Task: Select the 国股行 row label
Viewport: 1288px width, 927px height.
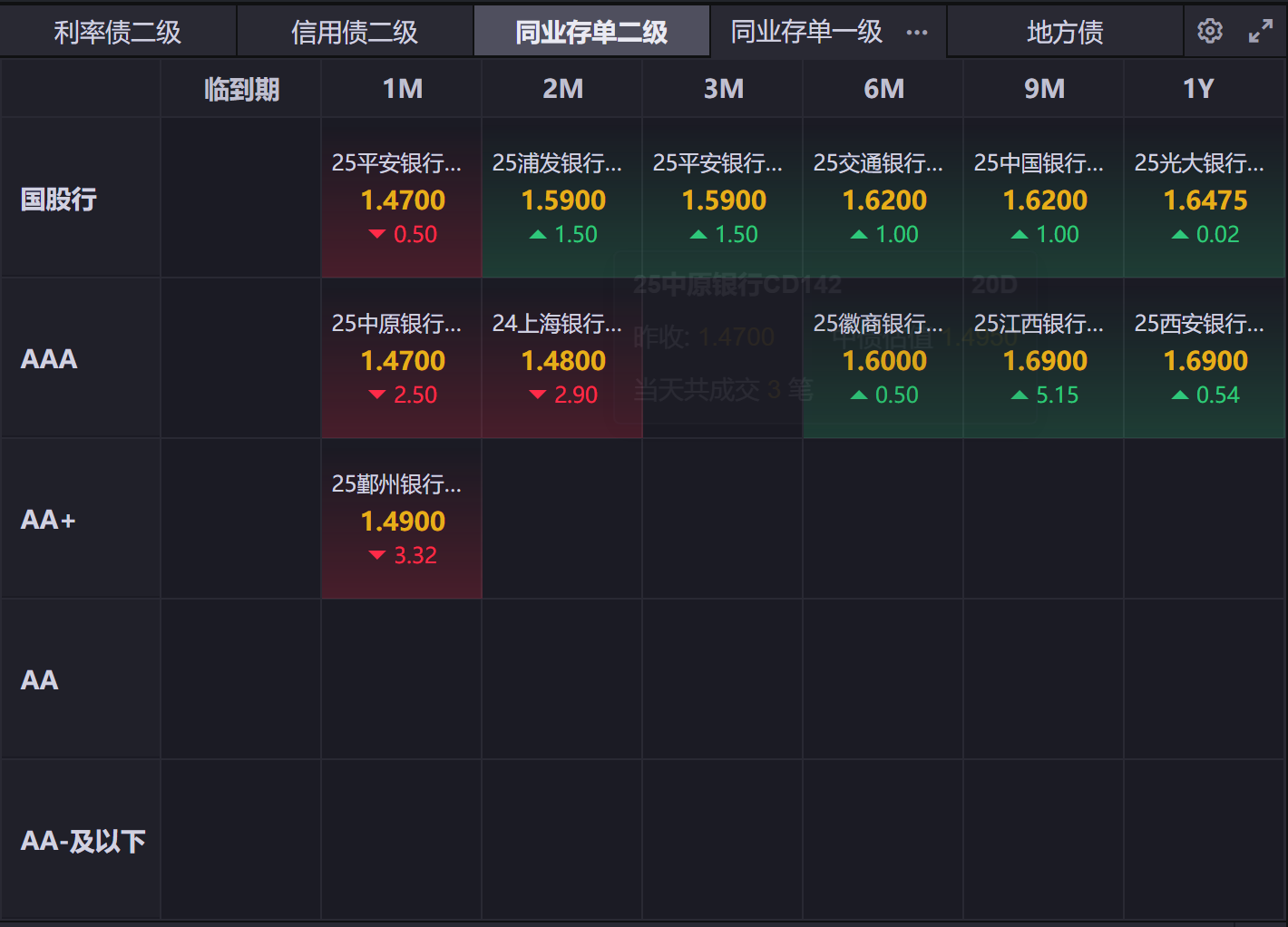Action: click(59, 199)
